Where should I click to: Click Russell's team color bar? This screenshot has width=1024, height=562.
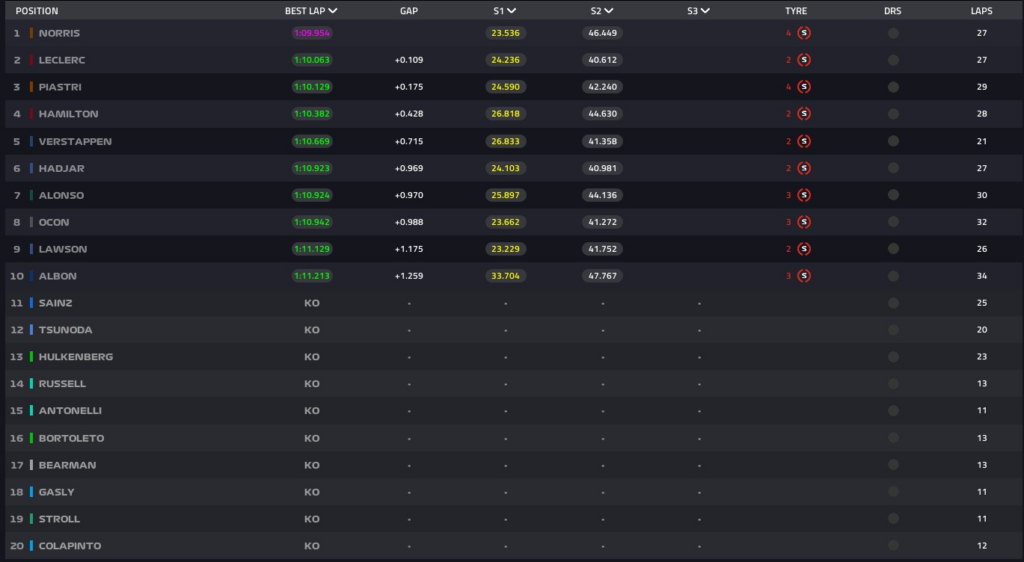click(x=32, y=384)
